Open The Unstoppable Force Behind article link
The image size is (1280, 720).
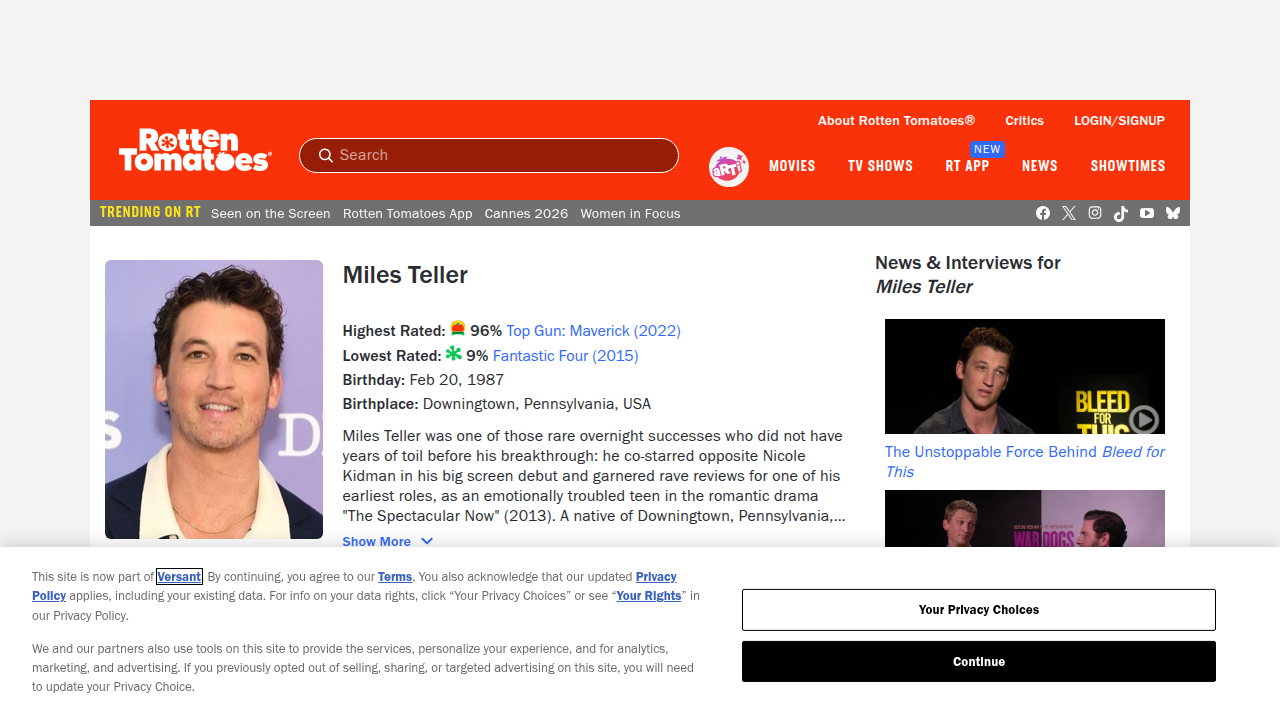coord(1024,462)
